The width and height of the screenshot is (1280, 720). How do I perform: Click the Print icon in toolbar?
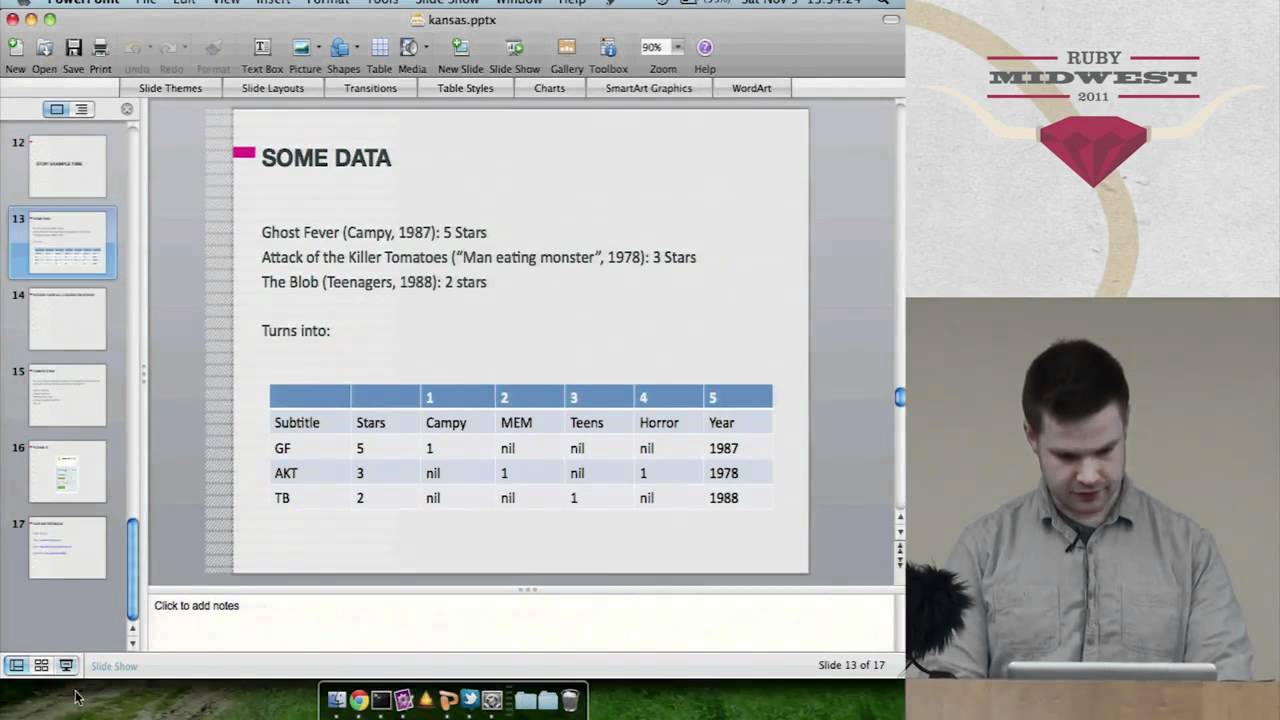(x=100, y=47)
